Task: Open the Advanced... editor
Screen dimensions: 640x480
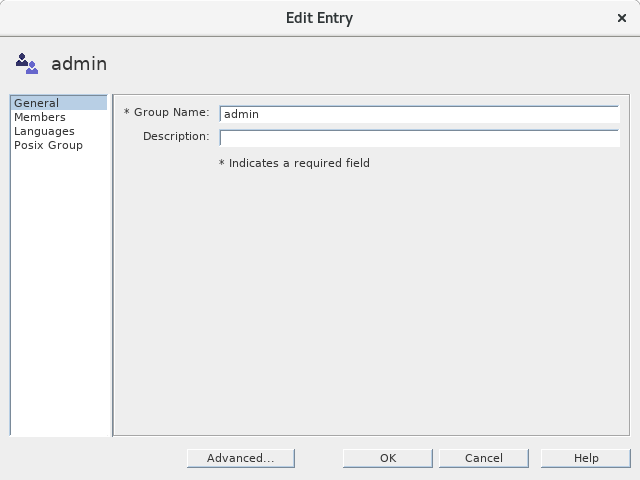Action: click(x=240, y=458)
